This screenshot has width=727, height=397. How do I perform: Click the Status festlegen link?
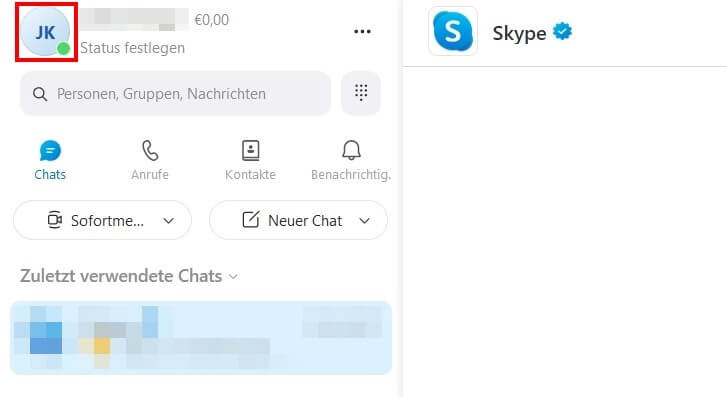tap(133, 48)
